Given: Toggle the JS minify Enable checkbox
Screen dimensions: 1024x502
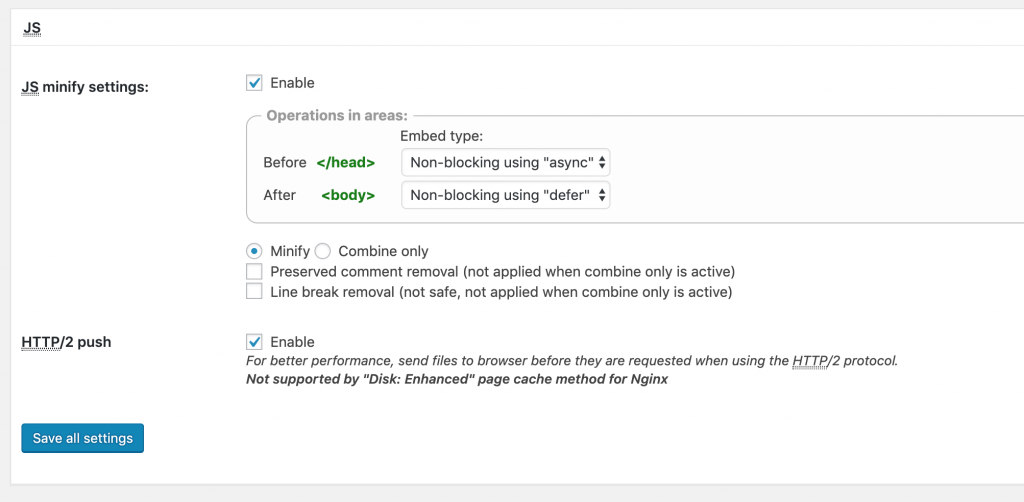Looking at the screenshot, I should pos(254,83).
